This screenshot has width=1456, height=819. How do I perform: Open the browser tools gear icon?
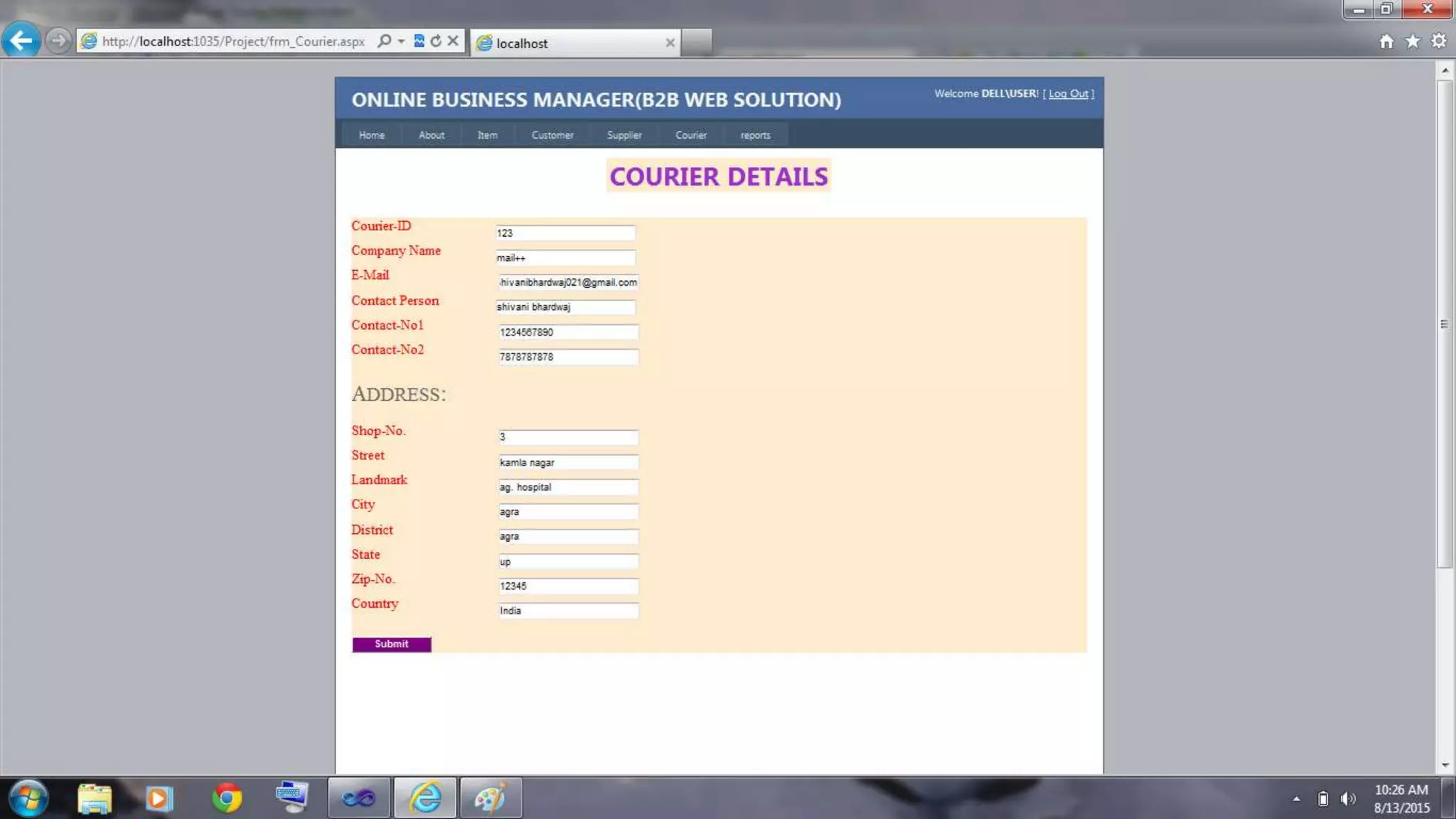1439,41
